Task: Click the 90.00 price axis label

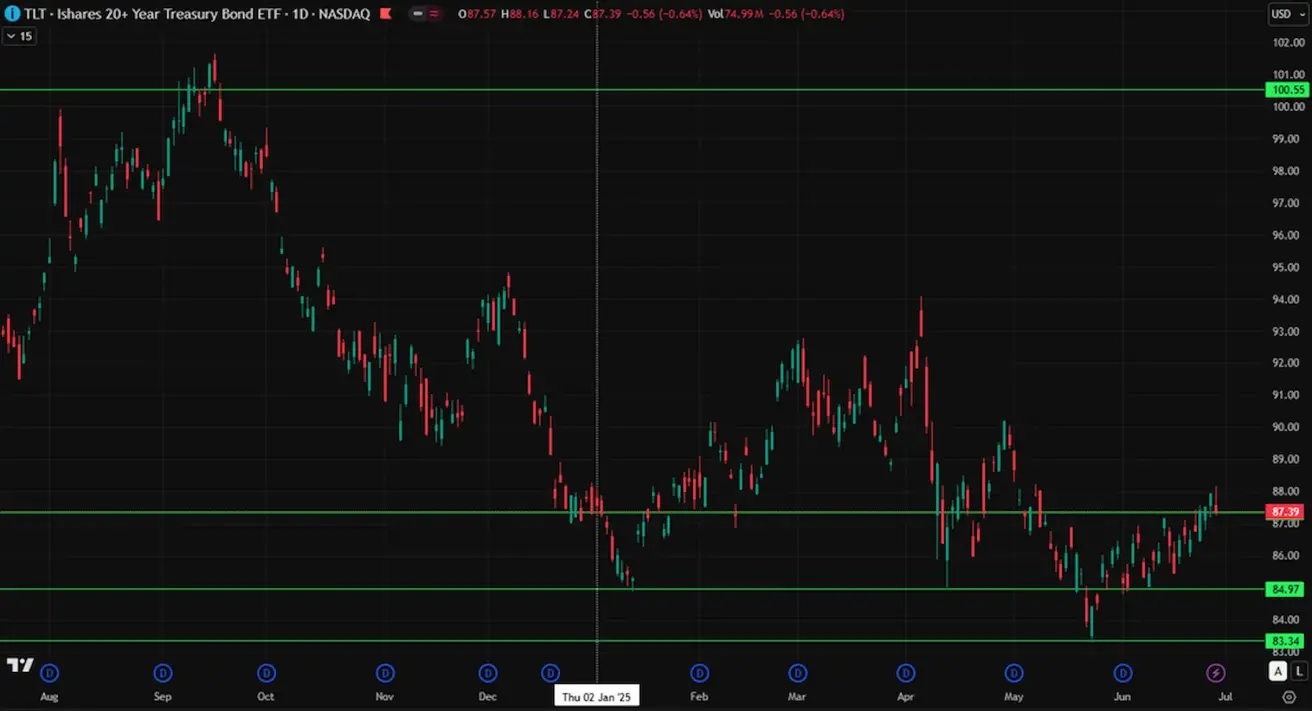Action: point(1287,427)
